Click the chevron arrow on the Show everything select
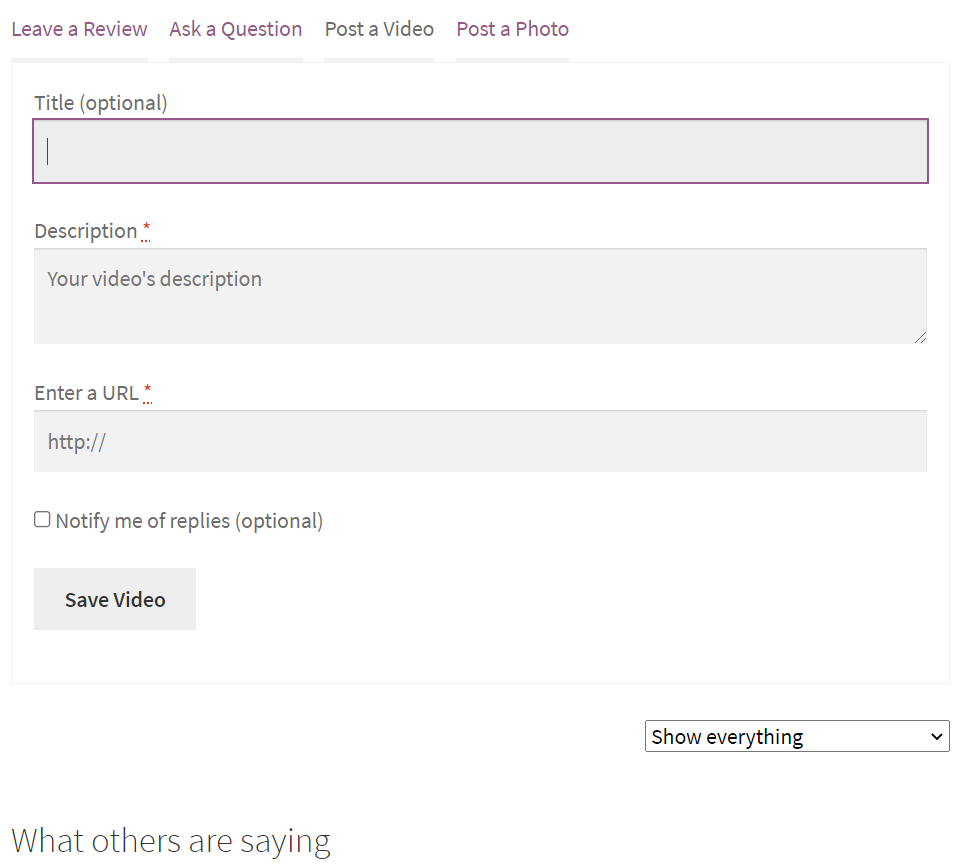958x868 pixels. click(x=936, y=737)
